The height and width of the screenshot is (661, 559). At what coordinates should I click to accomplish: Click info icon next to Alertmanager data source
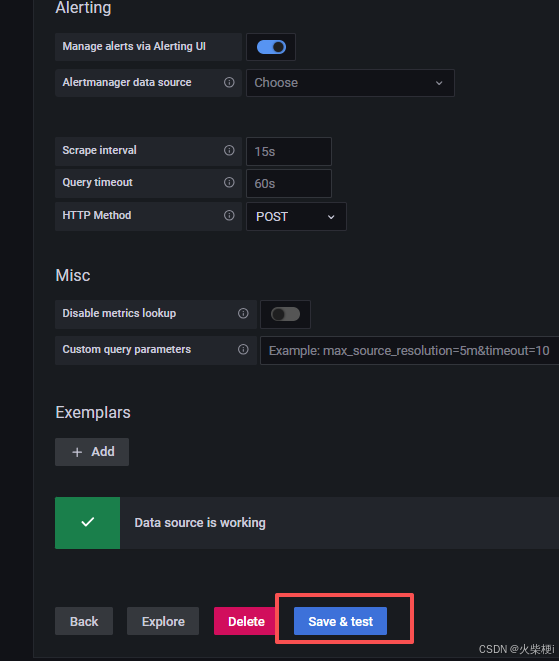[229, 82]
